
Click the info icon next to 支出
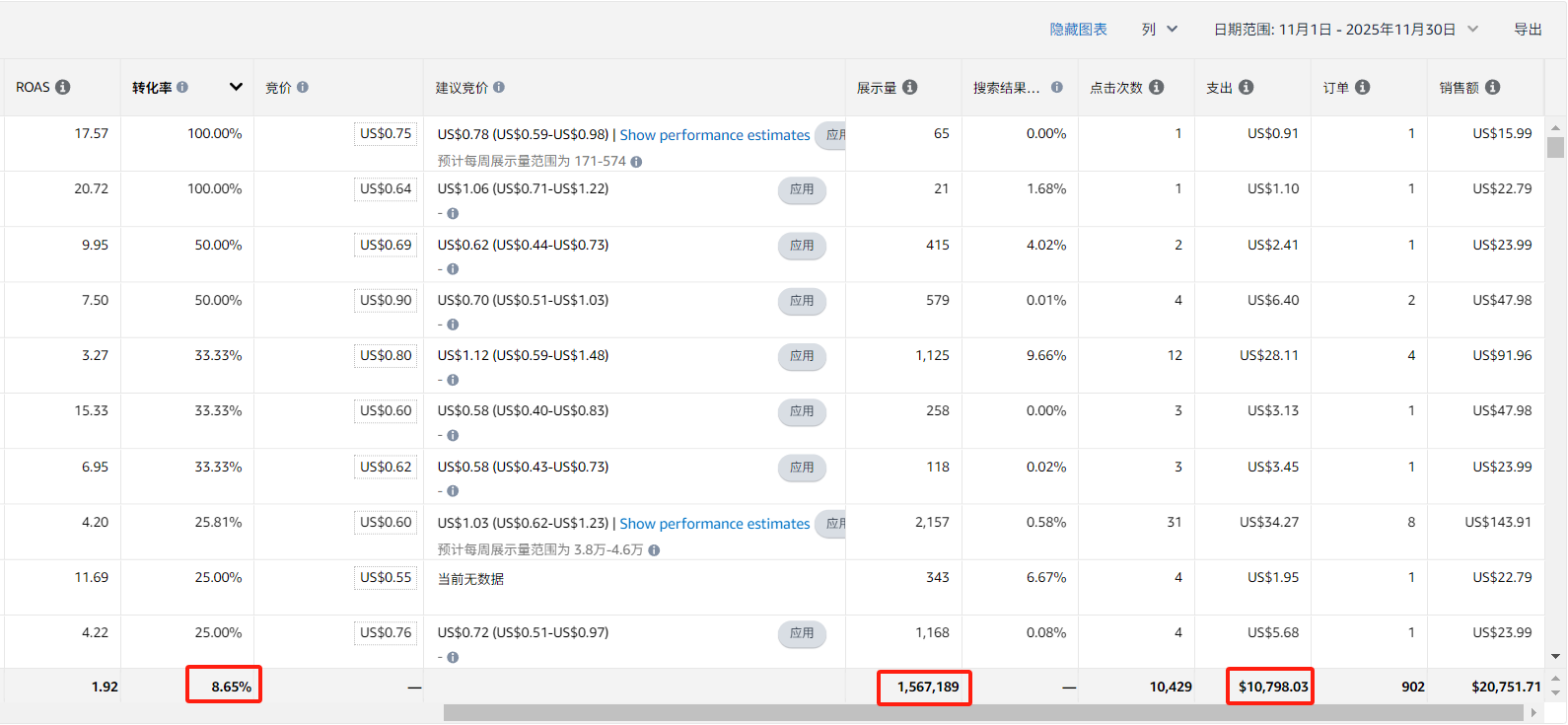1247,87
